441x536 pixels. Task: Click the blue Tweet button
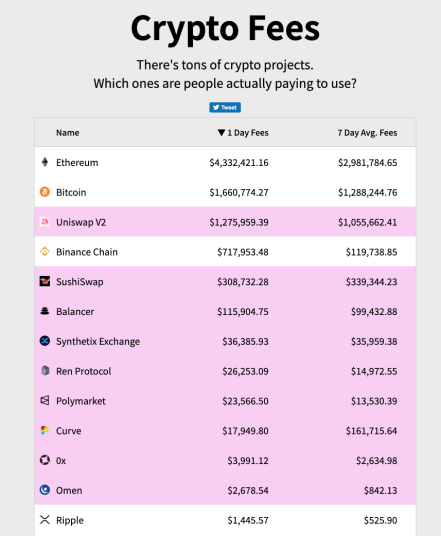(x=225, y=107)
